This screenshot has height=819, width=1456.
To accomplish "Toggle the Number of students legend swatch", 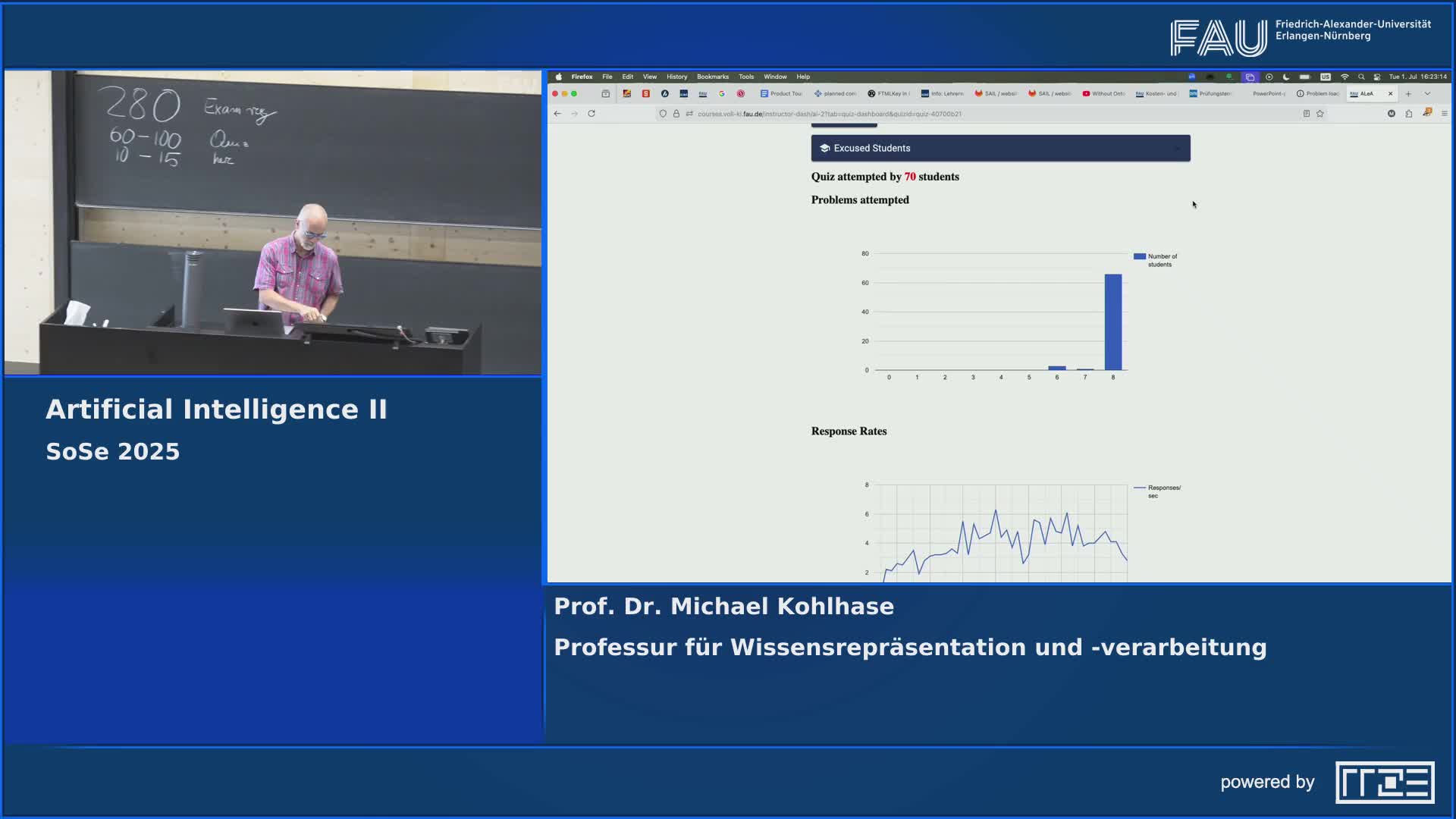I will [1139, 256].
